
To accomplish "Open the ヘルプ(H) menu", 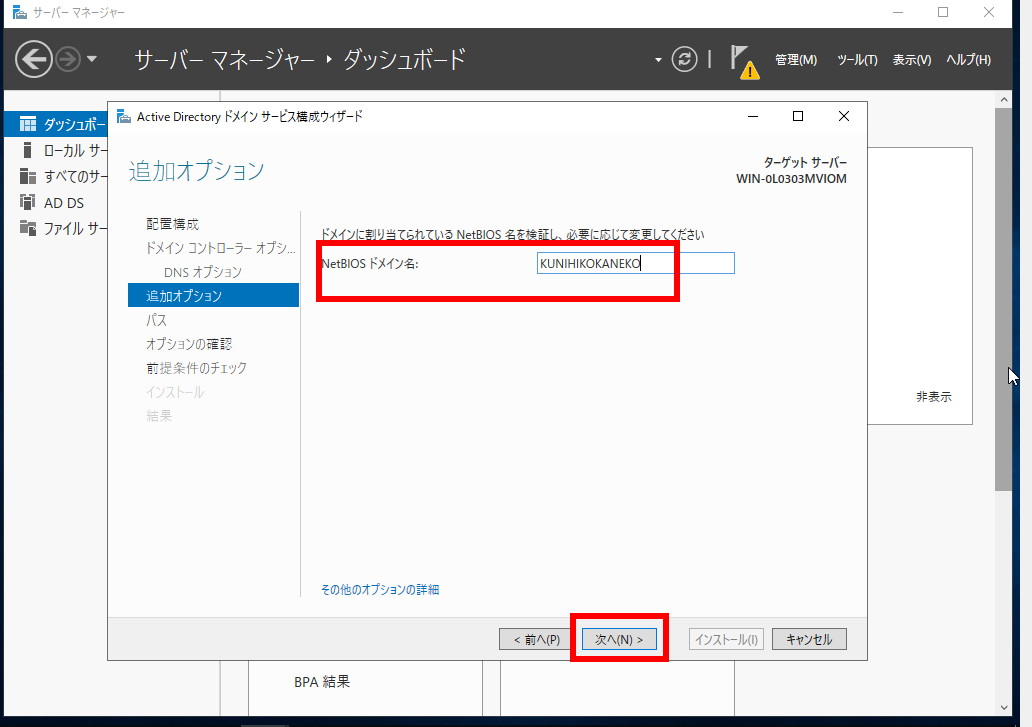I will (x=967, y=60).
